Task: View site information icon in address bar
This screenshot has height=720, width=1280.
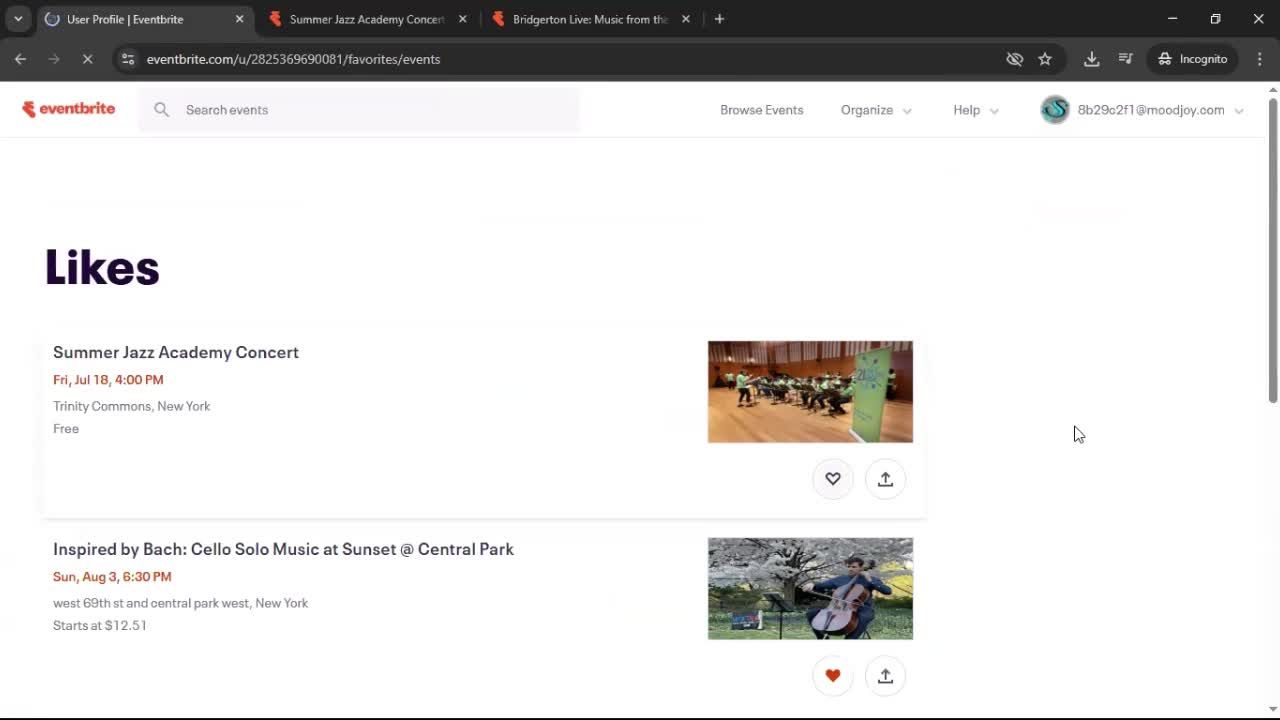Action: [x=128, y=59]
